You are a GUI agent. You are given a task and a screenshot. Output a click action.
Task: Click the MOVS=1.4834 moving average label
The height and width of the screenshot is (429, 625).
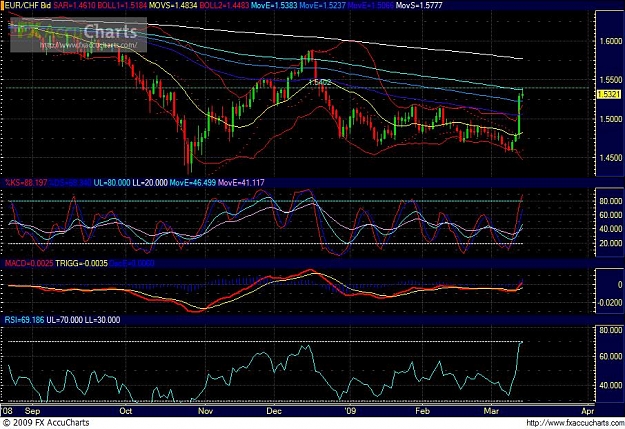(173, 6)
